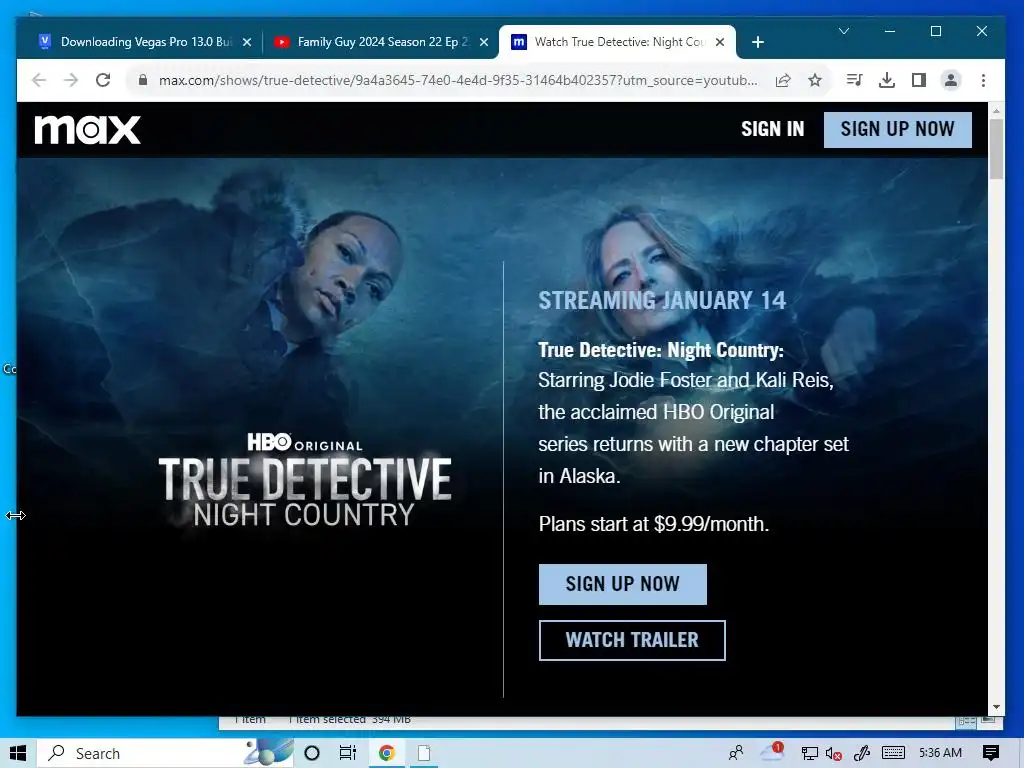Close the Family Guy tab
Viewport: 1024px width, 768px height.
coord(484,42)
